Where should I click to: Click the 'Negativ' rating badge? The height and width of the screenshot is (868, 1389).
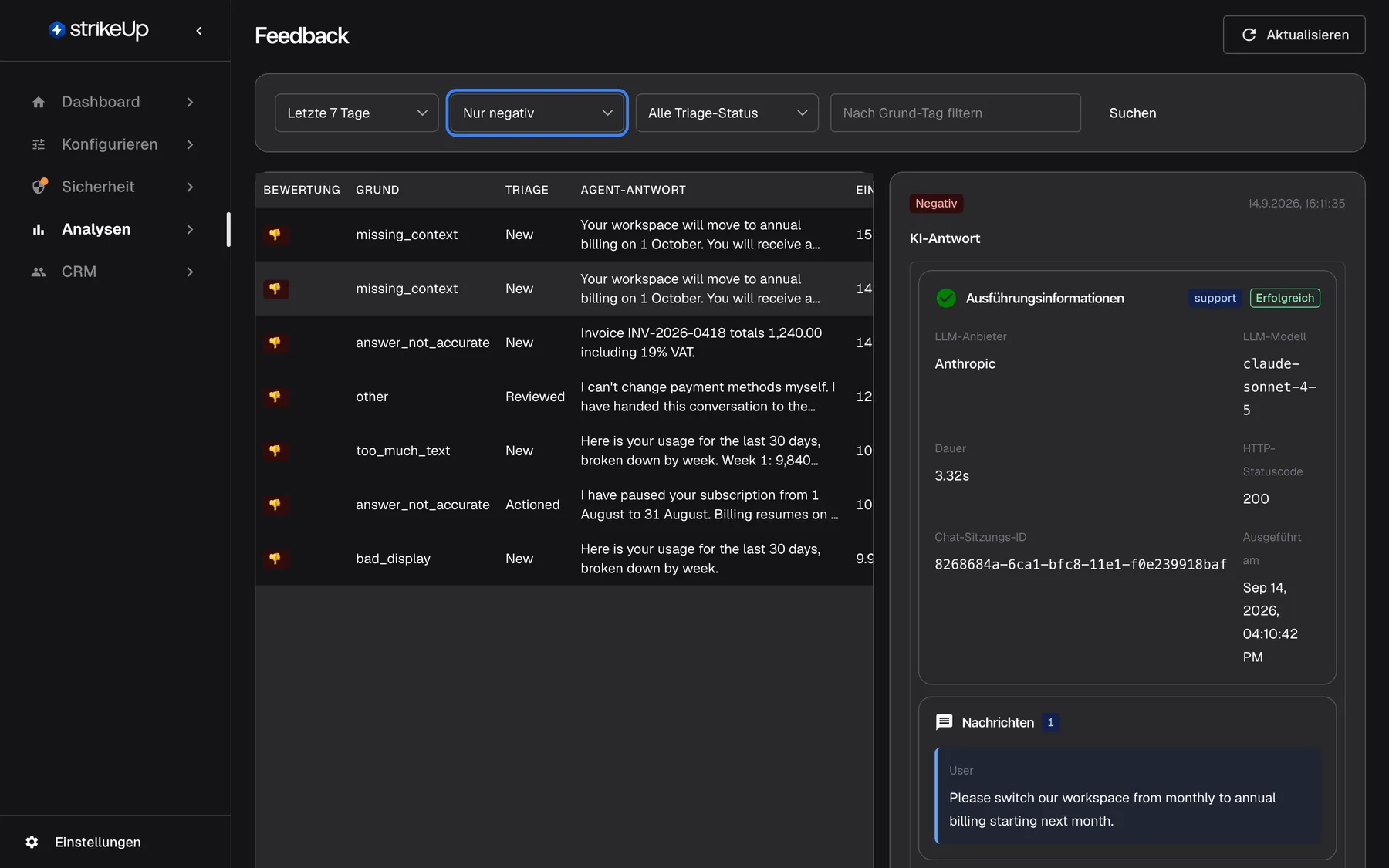pyautogui.click(x=936, y=203)
